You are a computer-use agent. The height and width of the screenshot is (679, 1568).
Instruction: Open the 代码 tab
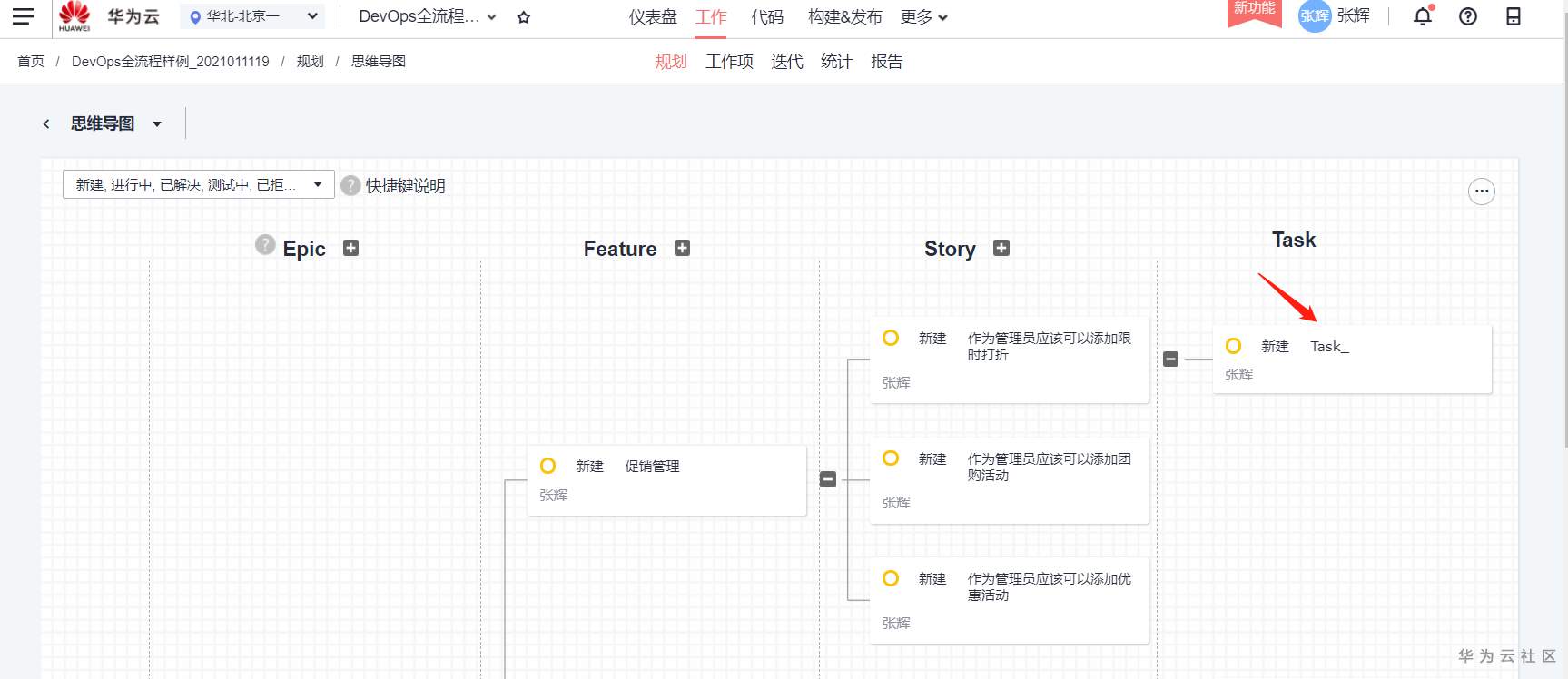click(767, 17)
